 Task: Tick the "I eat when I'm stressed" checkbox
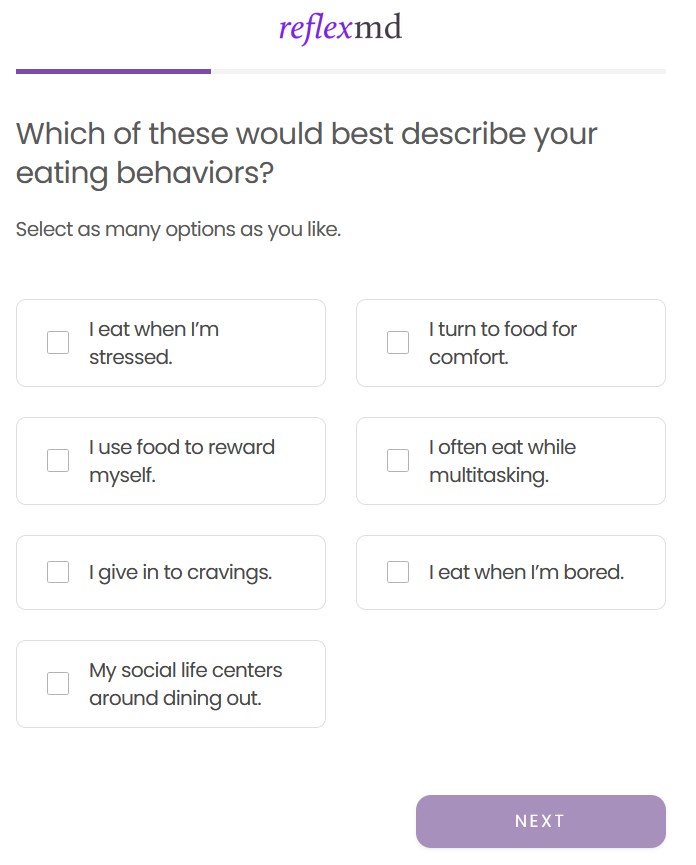[x=58, y=343]
